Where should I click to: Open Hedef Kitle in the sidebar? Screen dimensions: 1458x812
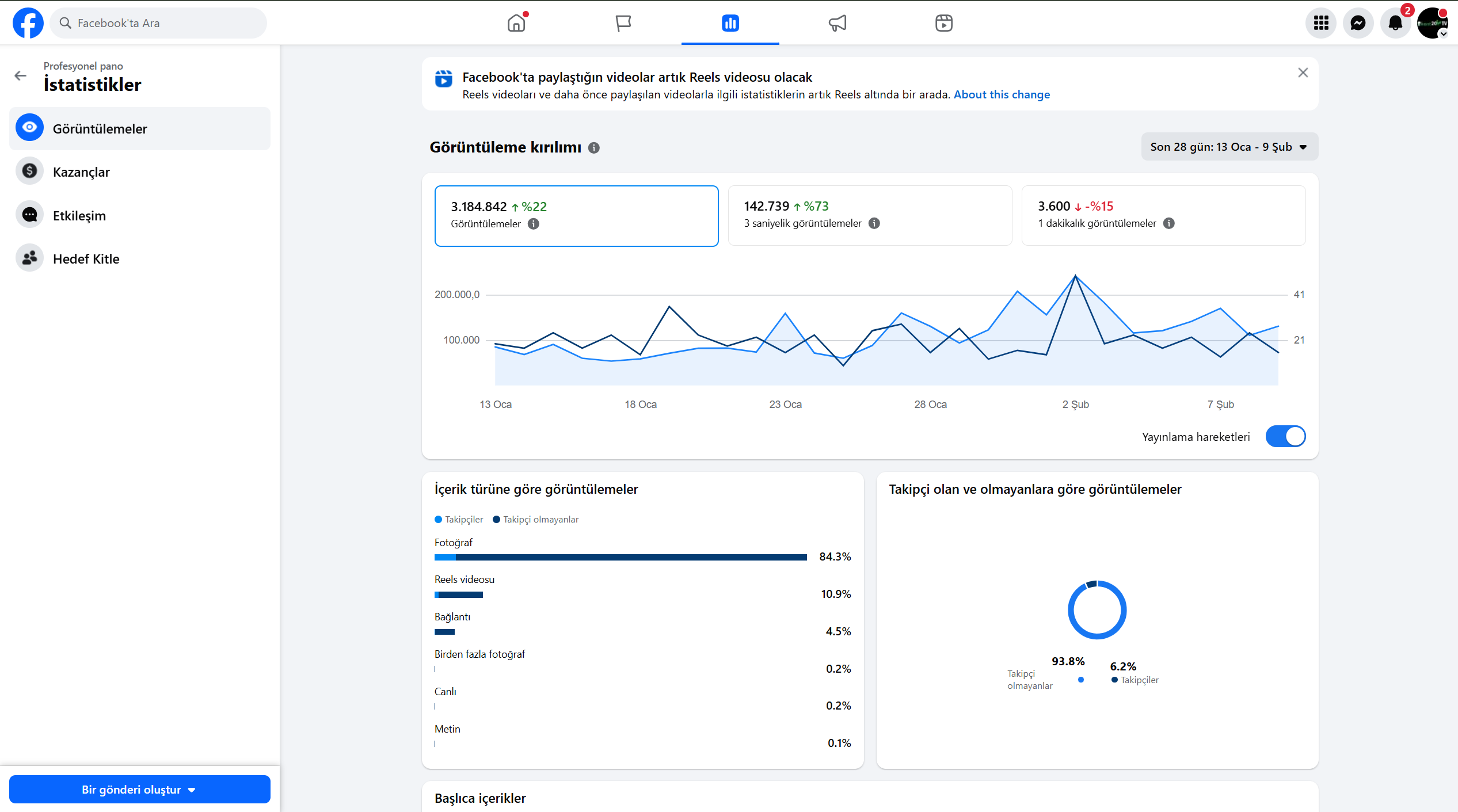point(86,259)
